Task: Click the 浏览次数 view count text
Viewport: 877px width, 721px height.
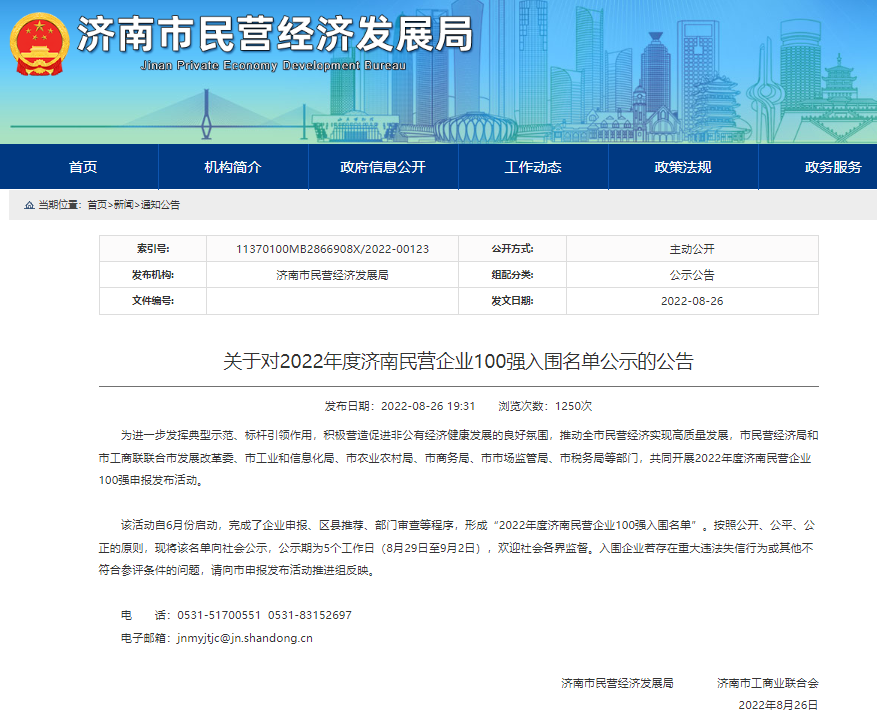Action: [x=560, y=406]
